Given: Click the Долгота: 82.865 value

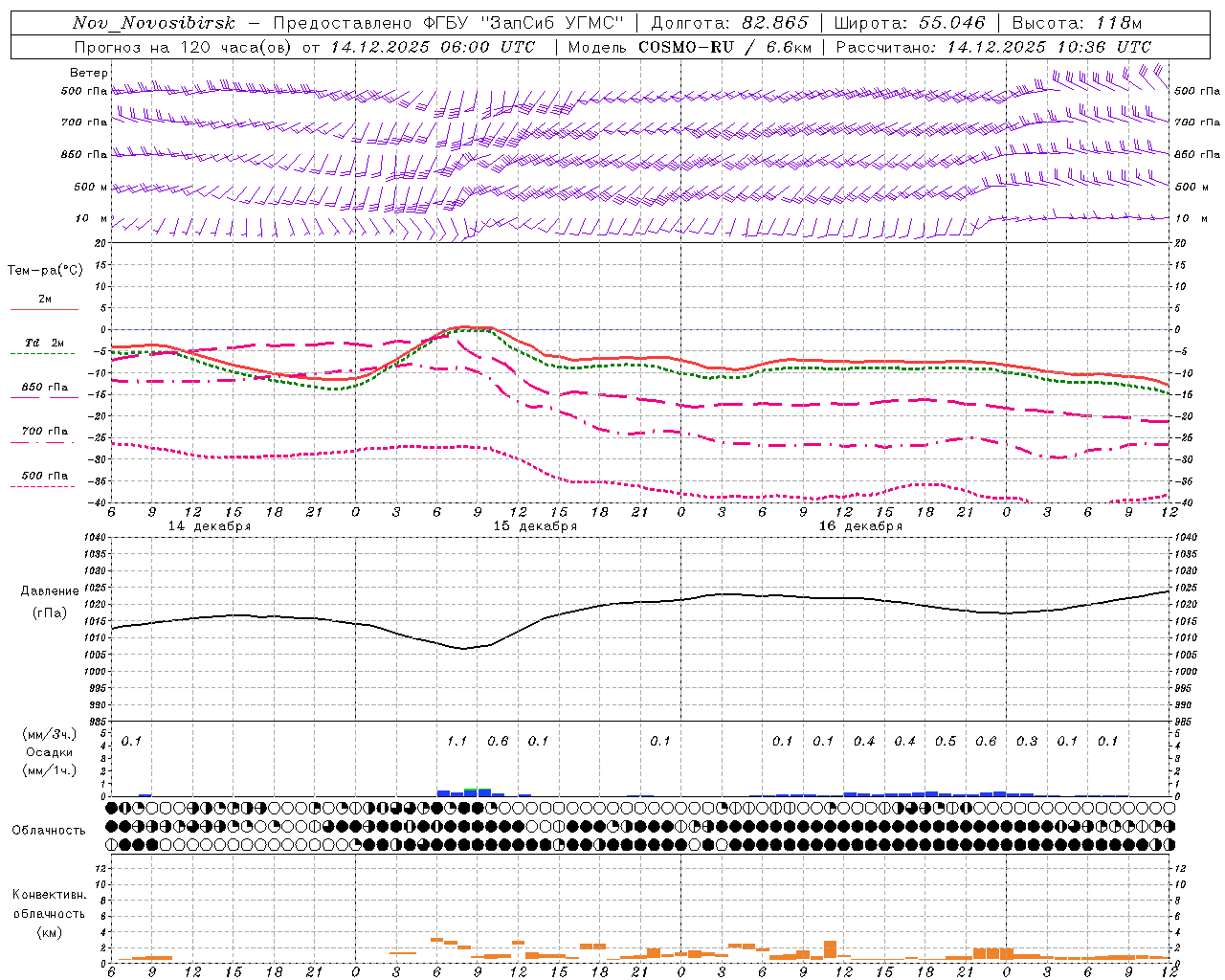Looking at the screenshot, I should pyautogui.click(x=729, y=23).
